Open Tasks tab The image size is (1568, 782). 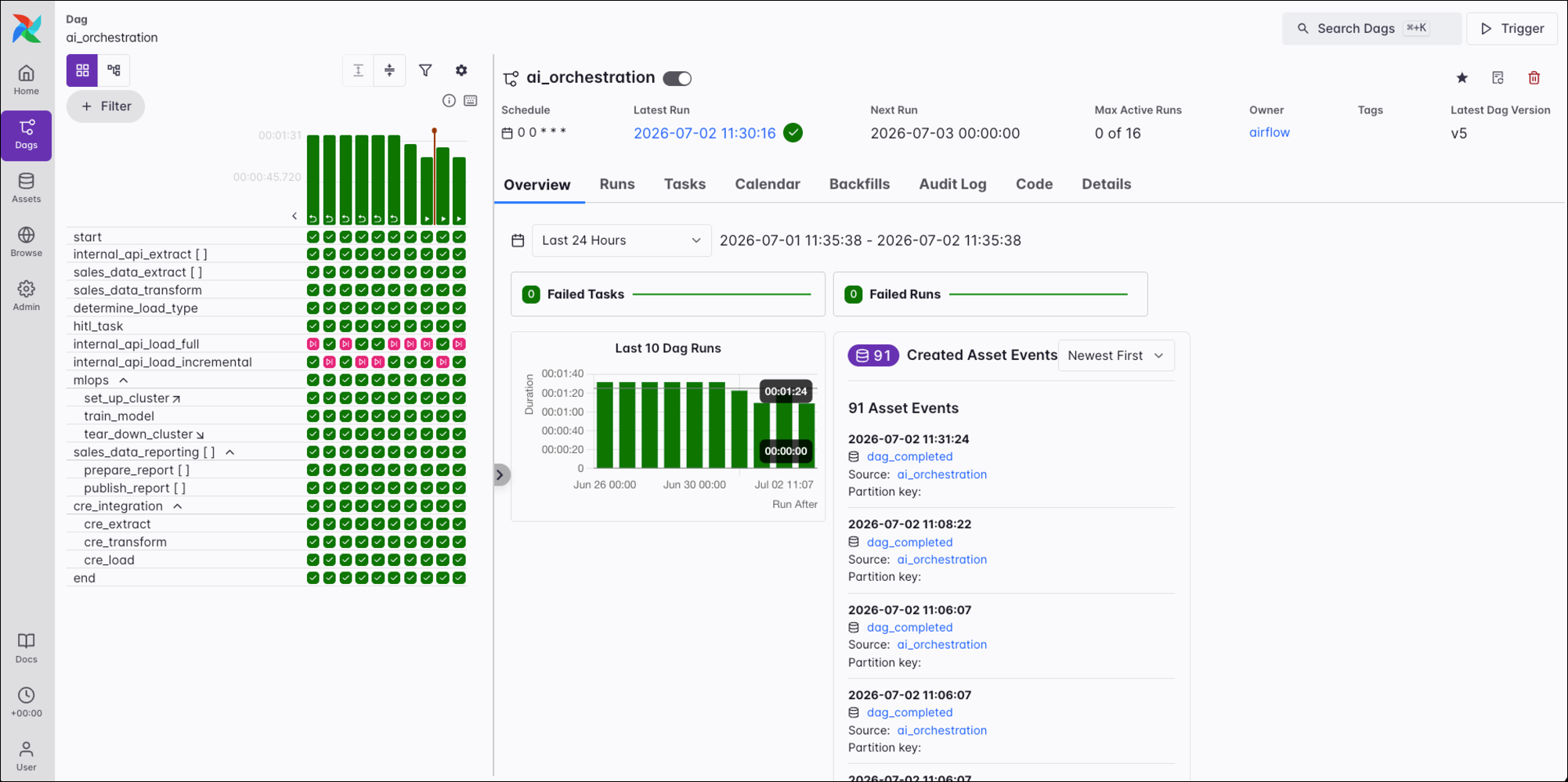[x=685, y=185]
